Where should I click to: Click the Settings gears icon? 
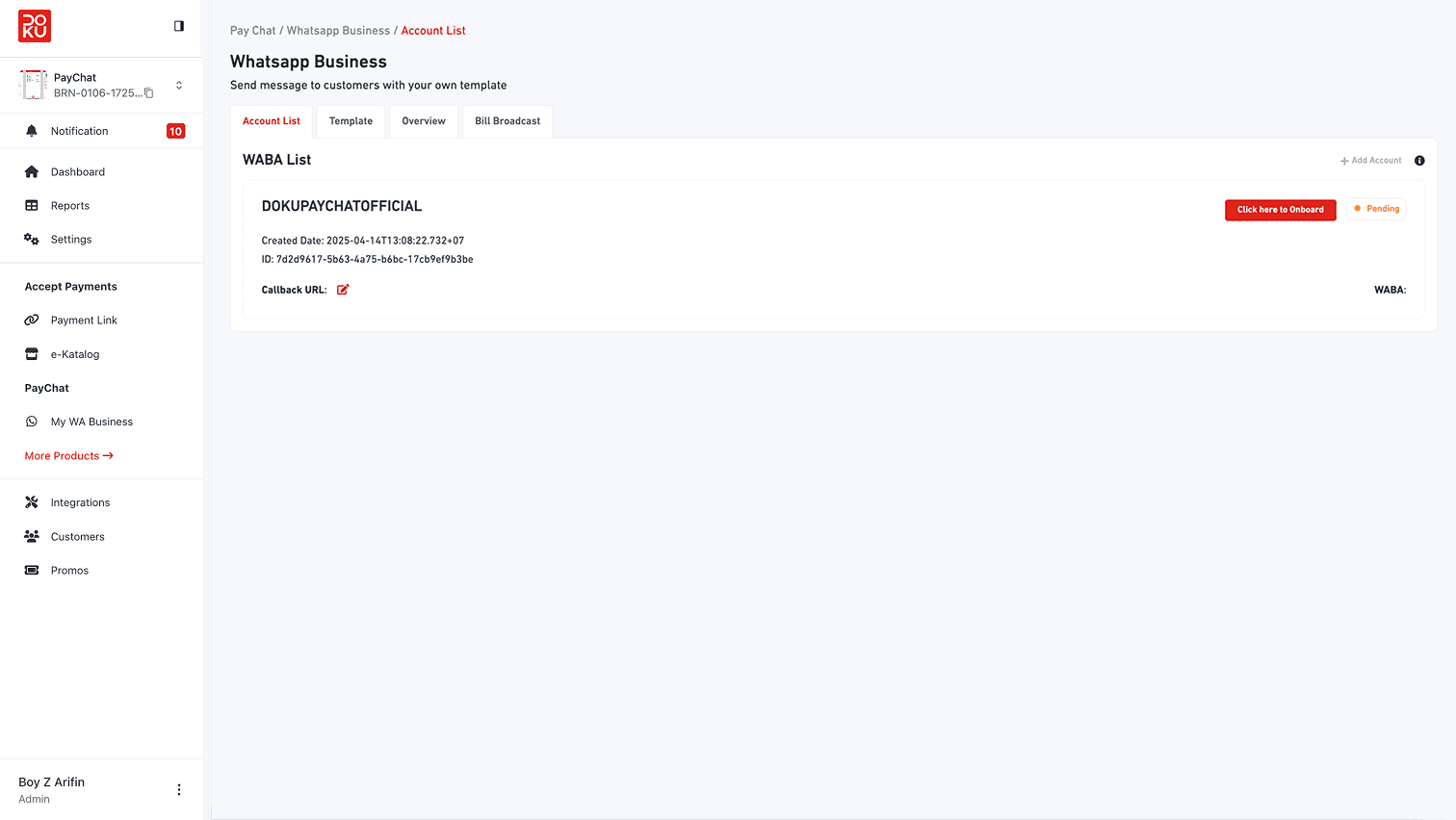click(32, 240)
